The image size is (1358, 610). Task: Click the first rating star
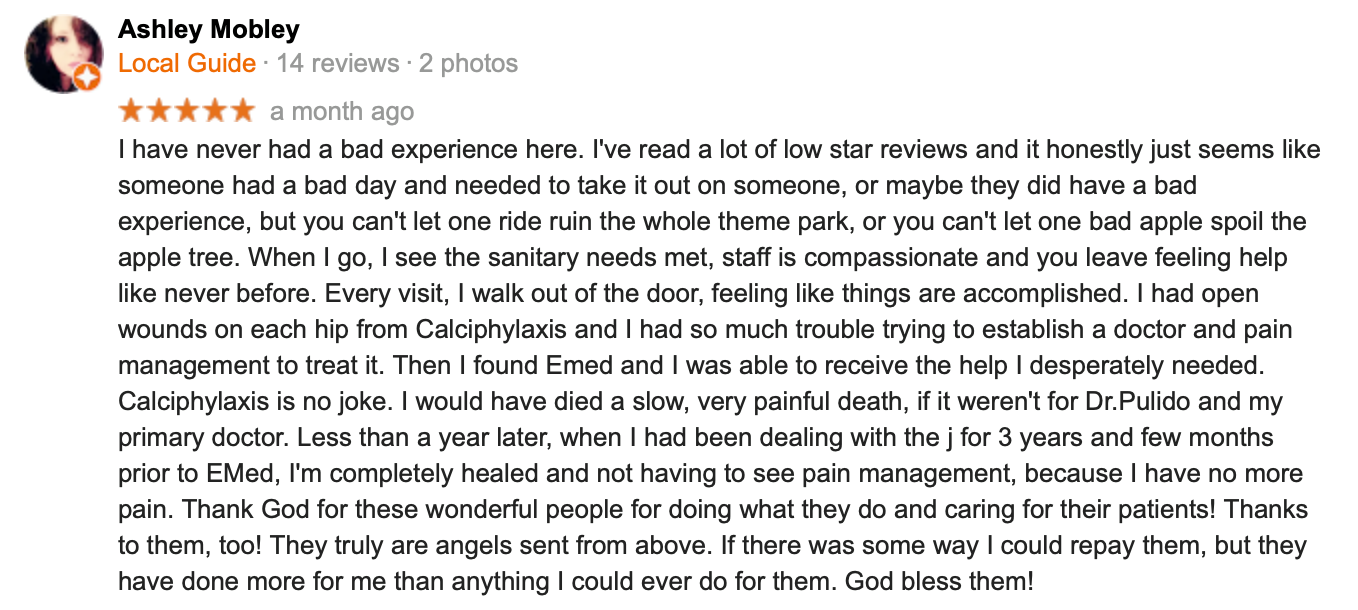131,110
